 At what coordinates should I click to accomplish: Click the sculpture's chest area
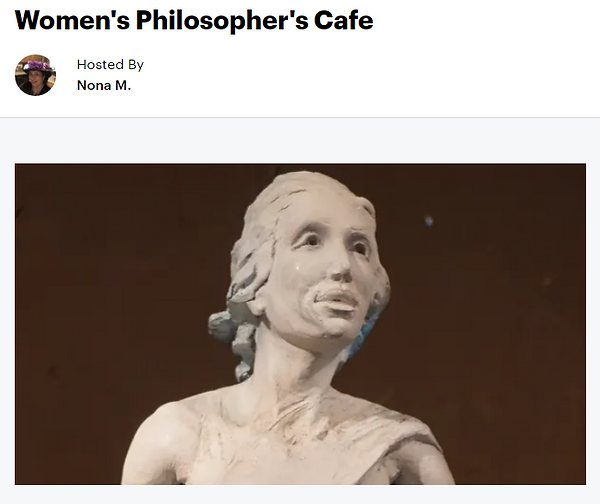291,448
